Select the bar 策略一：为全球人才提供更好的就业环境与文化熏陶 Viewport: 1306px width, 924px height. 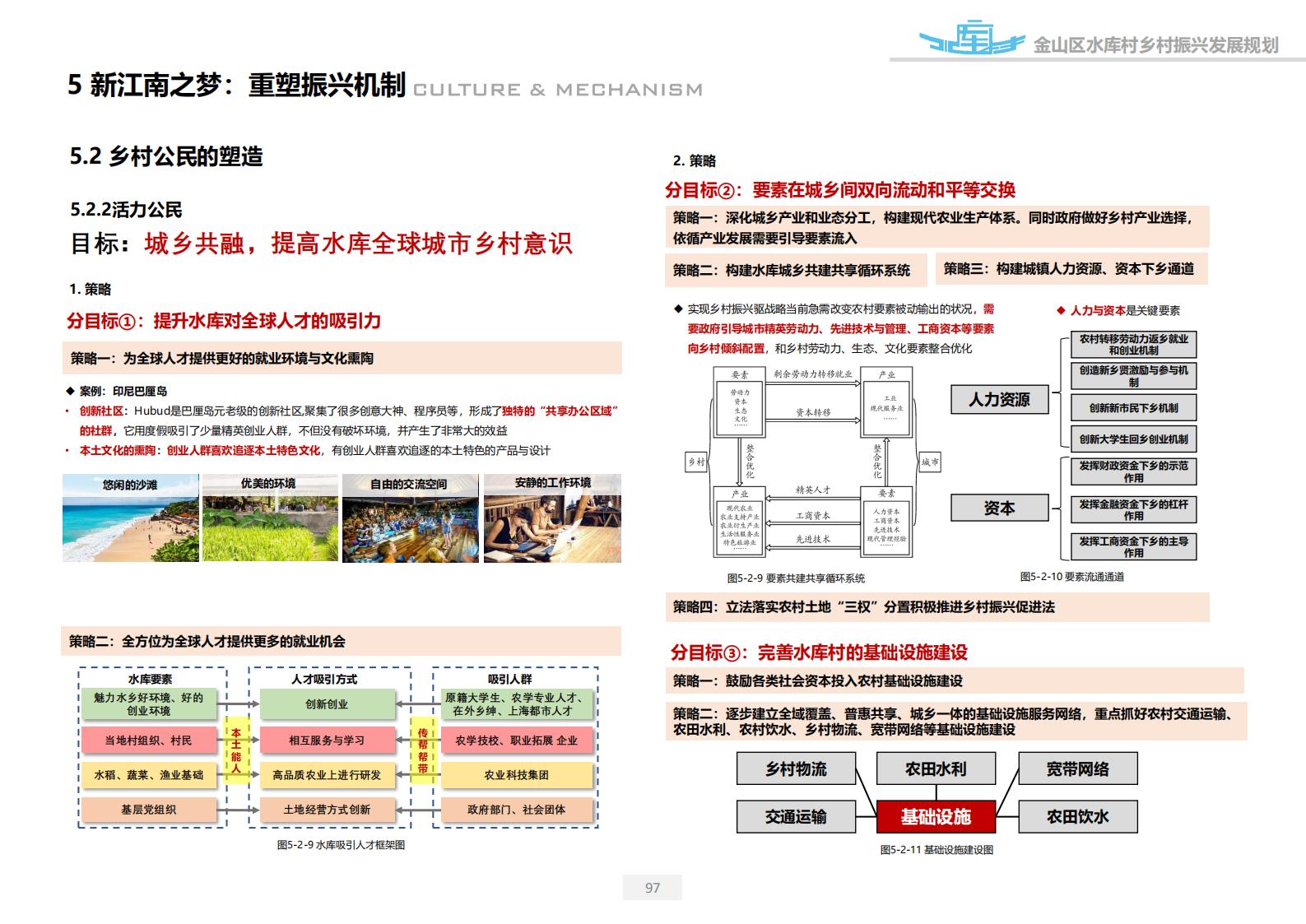342,359
